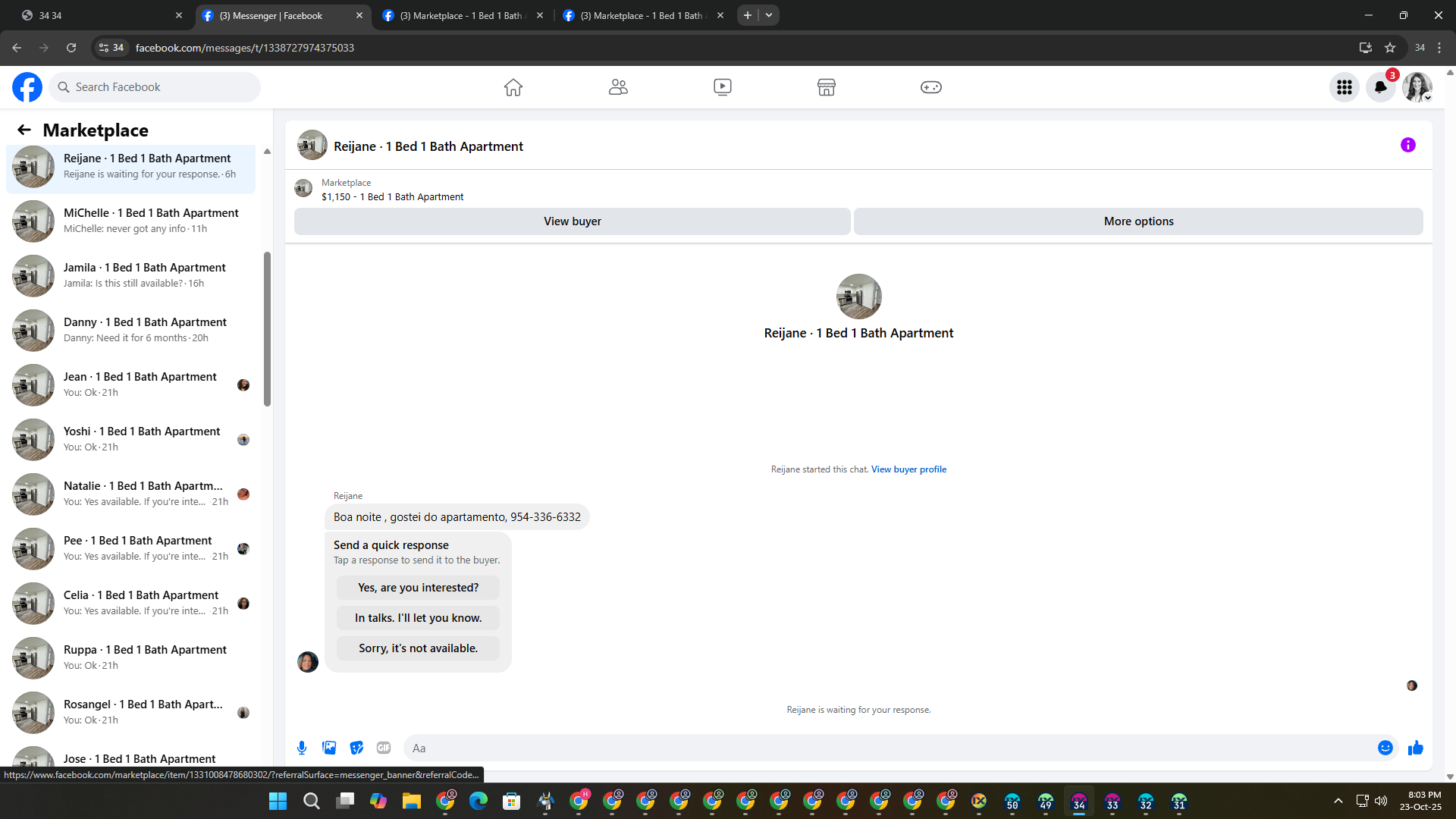Send a thumbs-up like

1415,748
